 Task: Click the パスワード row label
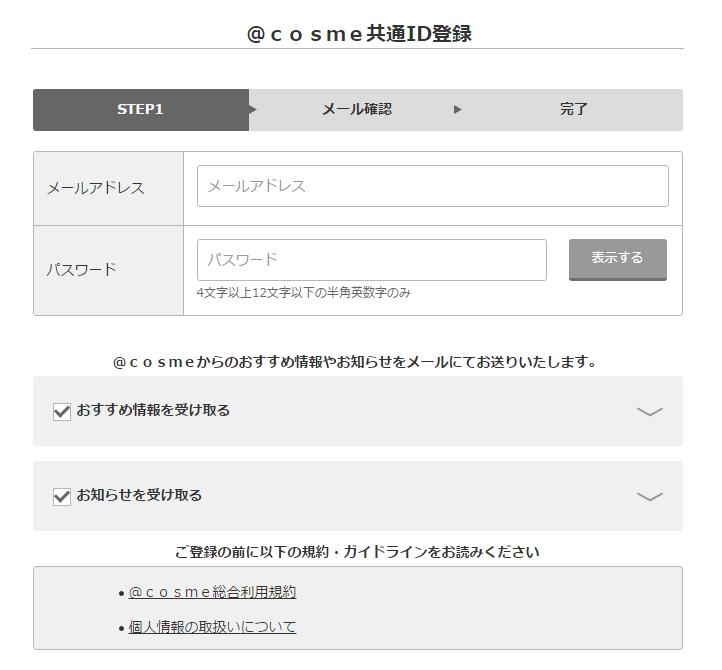click(81, 270)
